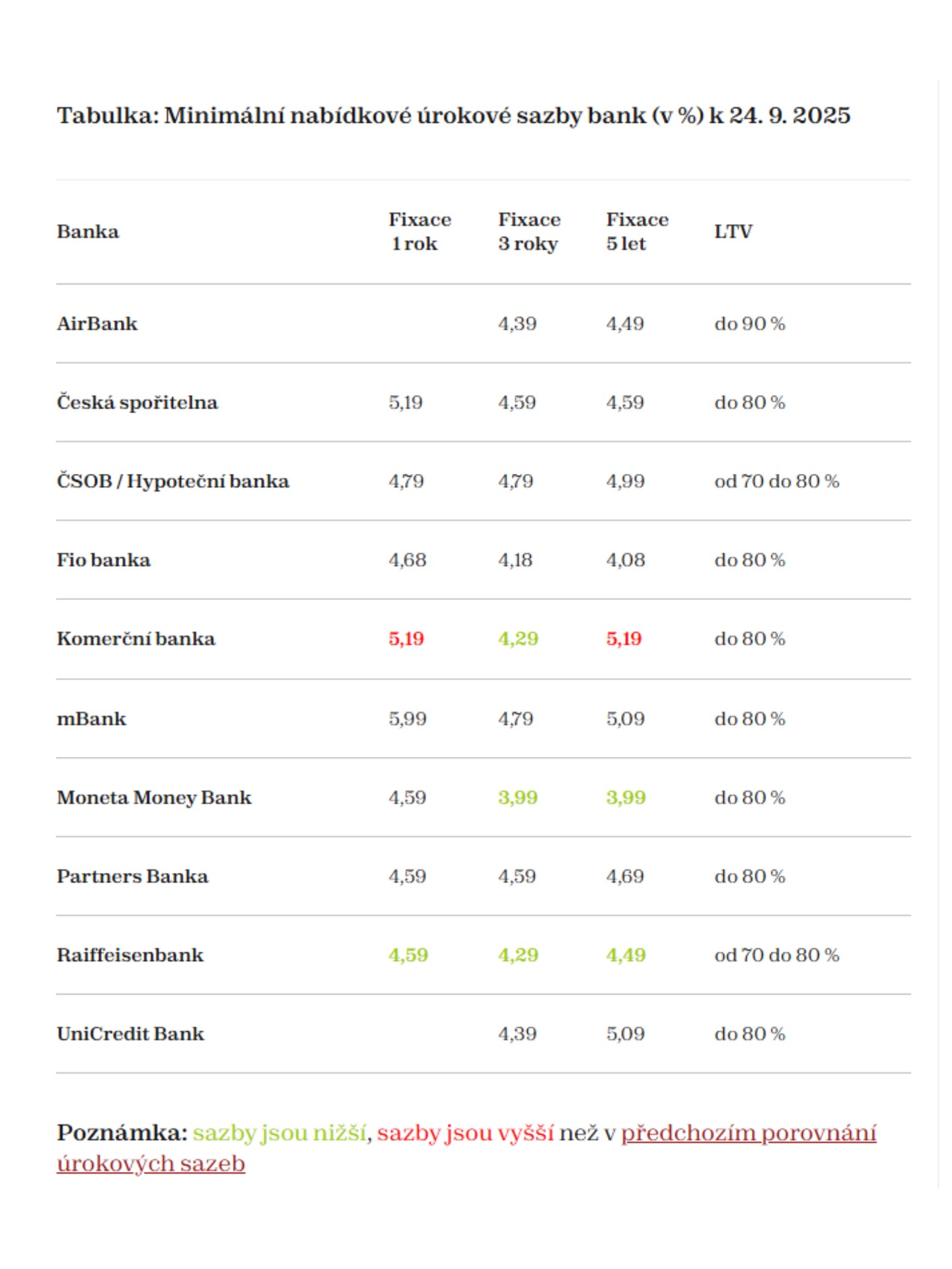Click Komerční banka's green 4,29 rate

(x=518, y=639)
